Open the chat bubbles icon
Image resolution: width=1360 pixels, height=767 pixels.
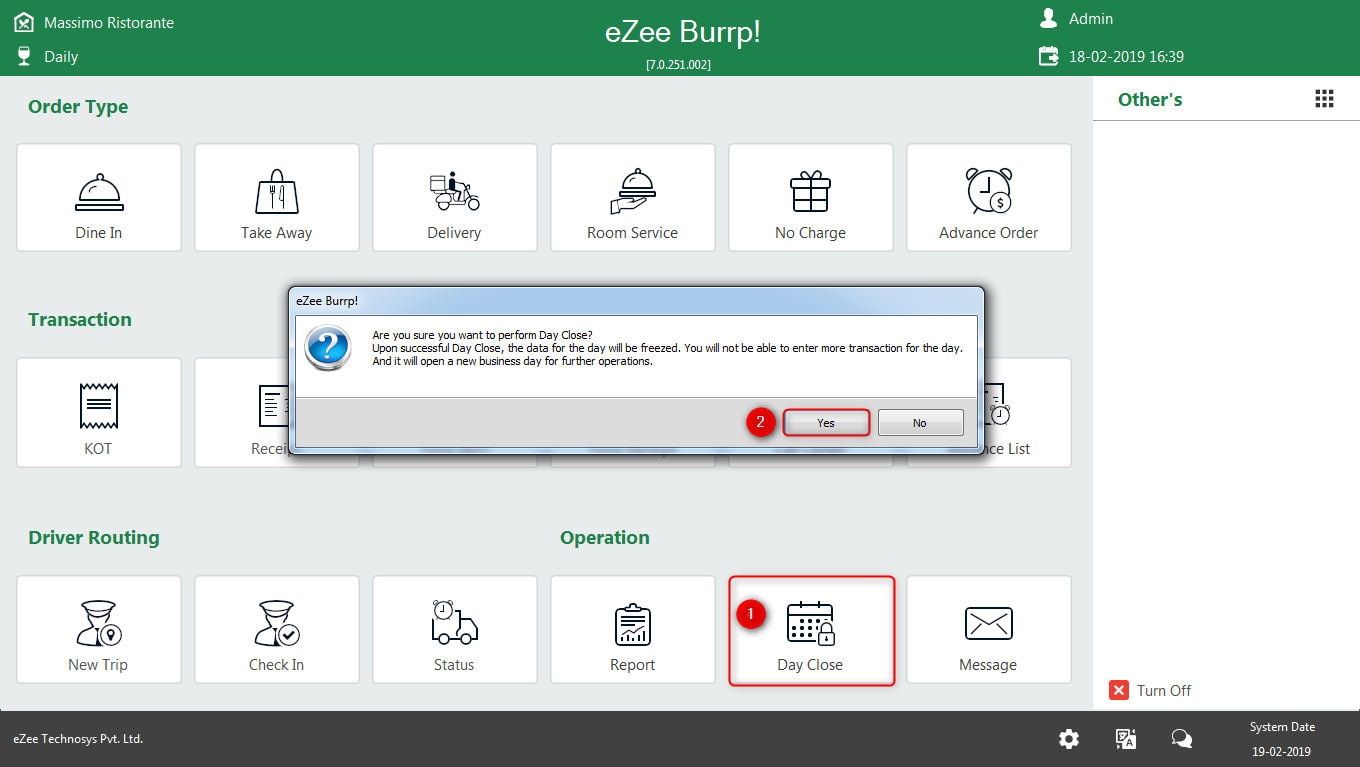pyautogui.click(x=1182, y=739)
